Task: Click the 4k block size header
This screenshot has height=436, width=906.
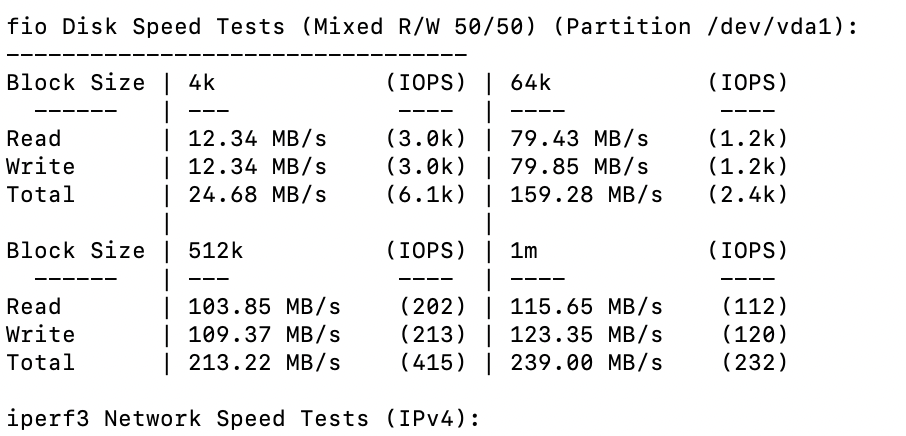Action: 202,83
